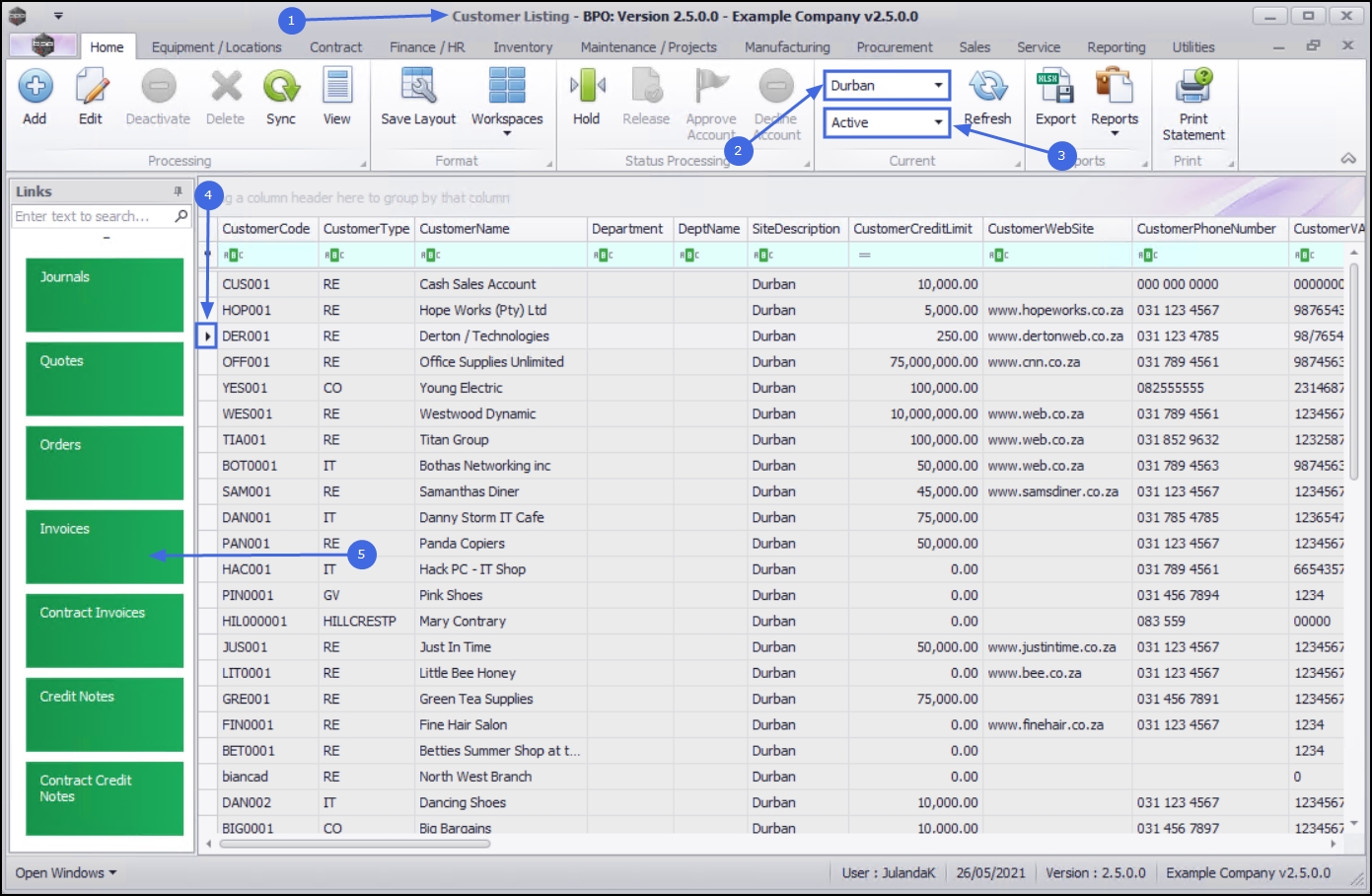This screenshot has width=1372, height=896.
Task: Open the Processing group dialog launcher
Action: (x=363, y=164)
